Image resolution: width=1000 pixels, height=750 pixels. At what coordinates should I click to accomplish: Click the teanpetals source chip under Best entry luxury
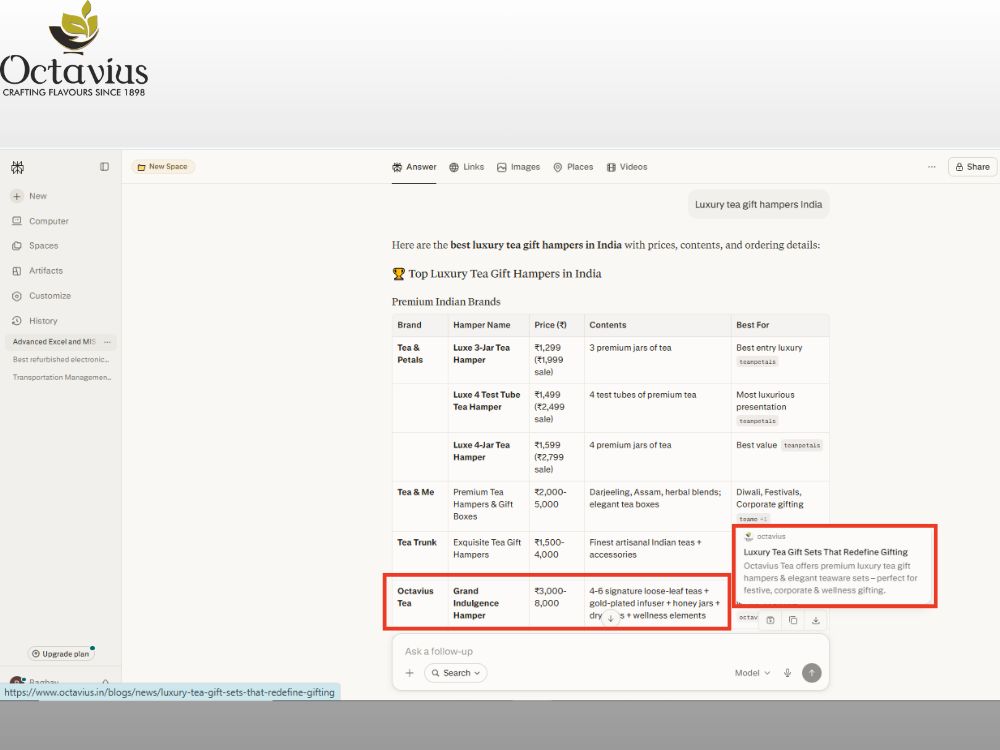(x=757, y=362)
